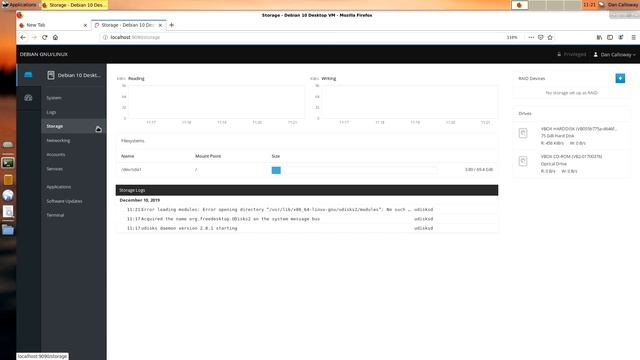Select the Storage - Debian 10 browser tab
Image resolution: width=640 pixels, height=360 pixels.
click(129, 25)
